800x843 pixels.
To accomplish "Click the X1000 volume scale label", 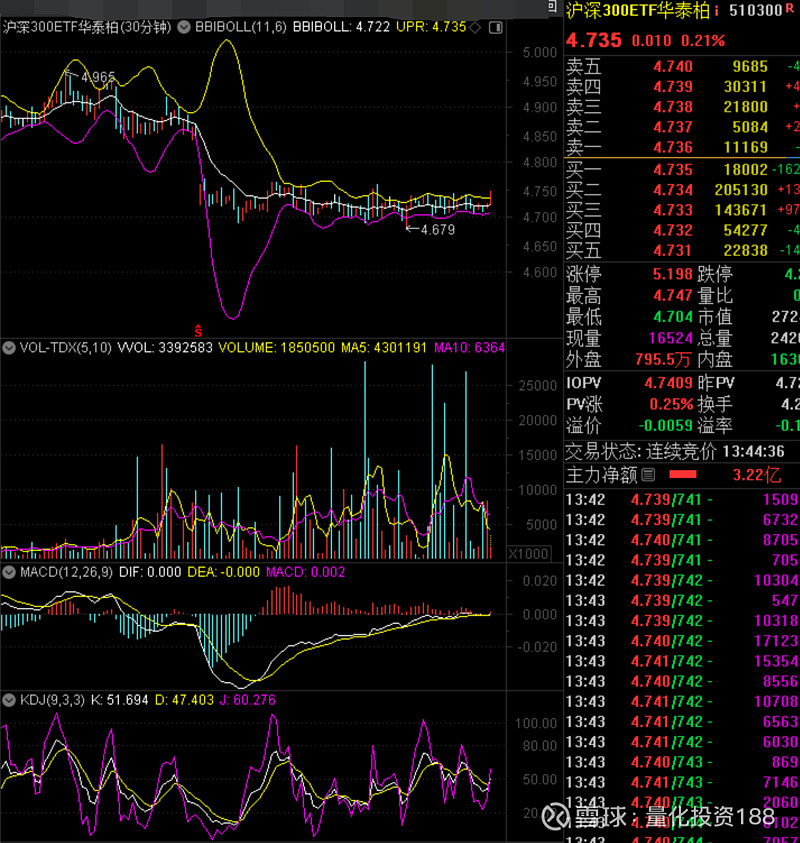I will 528,554.
